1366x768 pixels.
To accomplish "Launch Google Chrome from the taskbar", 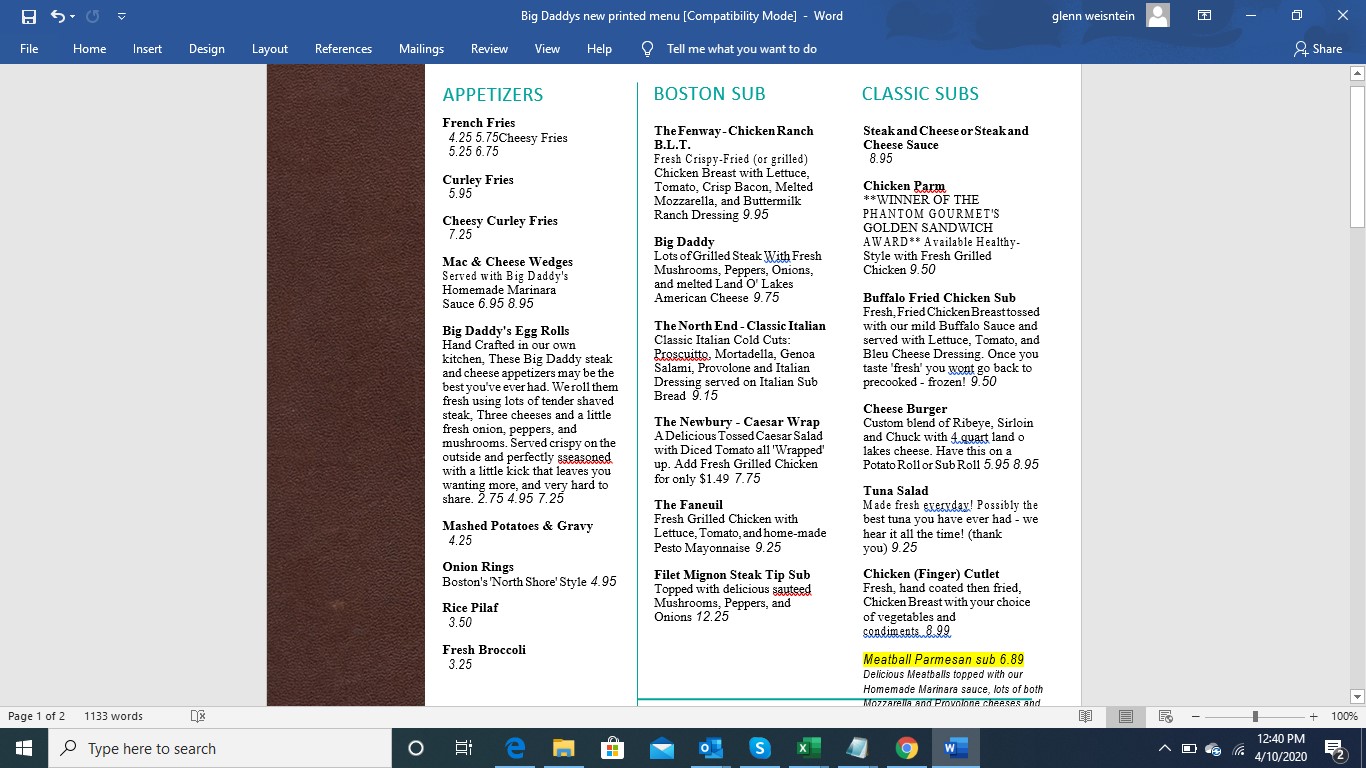I will coord(906,748).
